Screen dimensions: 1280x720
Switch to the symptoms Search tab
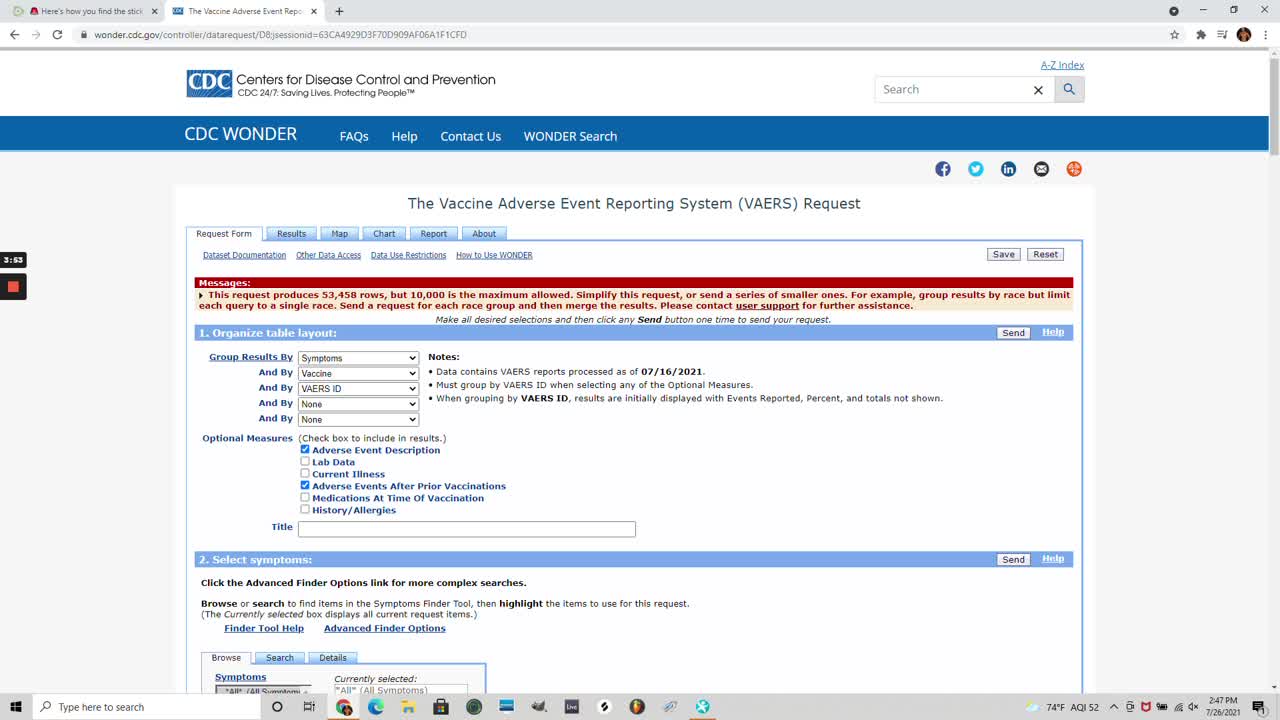coord(280,658)
